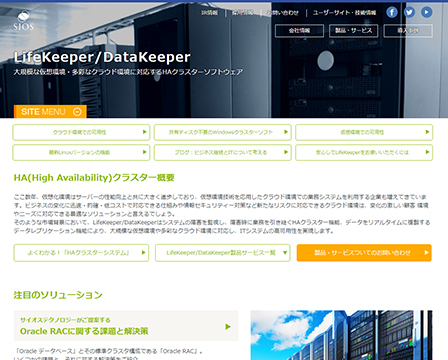Open the YouTube channel play icon
Viewport: 448px width, 360px height.
(x=426, y=13)
